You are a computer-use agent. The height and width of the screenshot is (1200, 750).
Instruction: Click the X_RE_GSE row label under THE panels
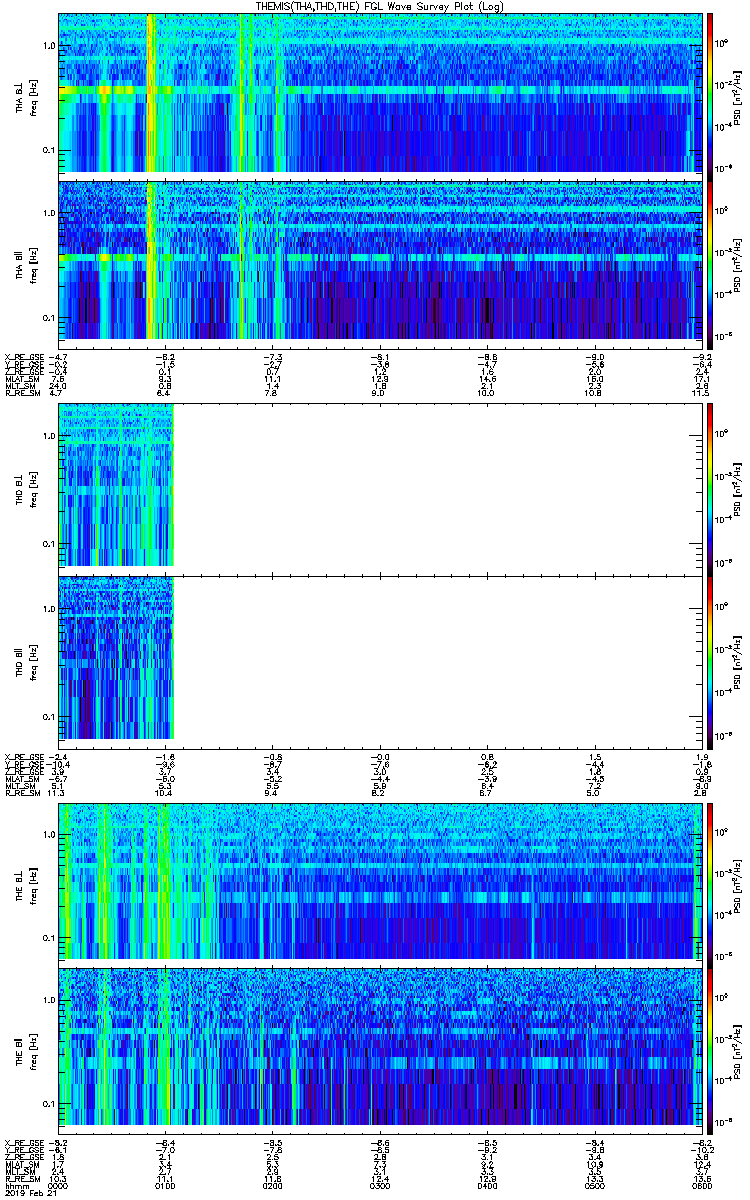tap(24, 1142)
